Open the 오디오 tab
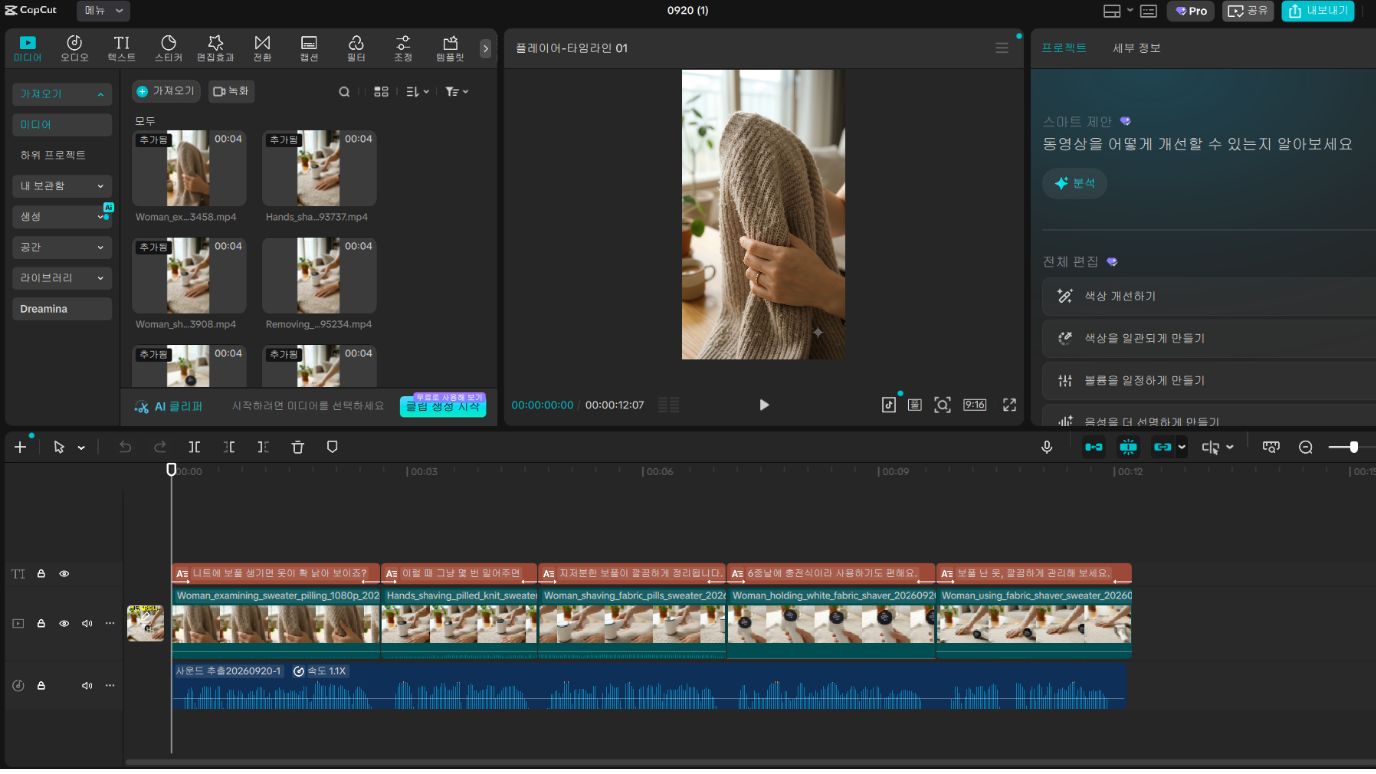This screenshot has width=1376, height=774. point(74,48)
